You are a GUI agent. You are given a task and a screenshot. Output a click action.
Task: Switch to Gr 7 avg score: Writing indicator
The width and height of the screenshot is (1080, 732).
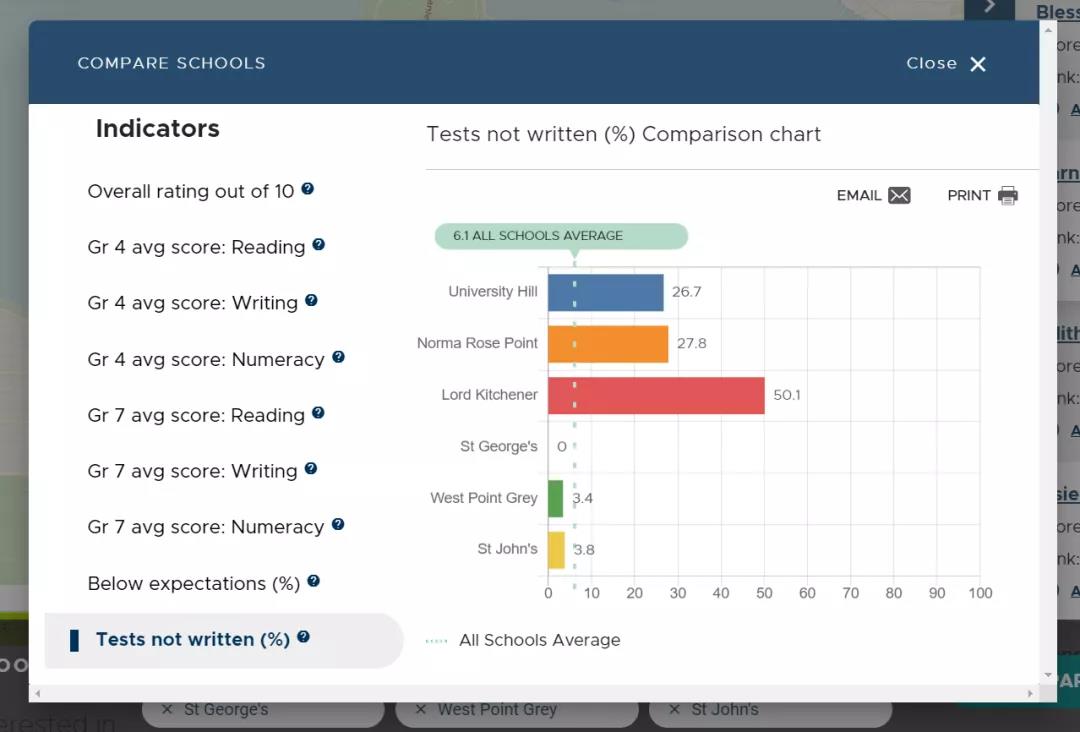click(192, 471)
